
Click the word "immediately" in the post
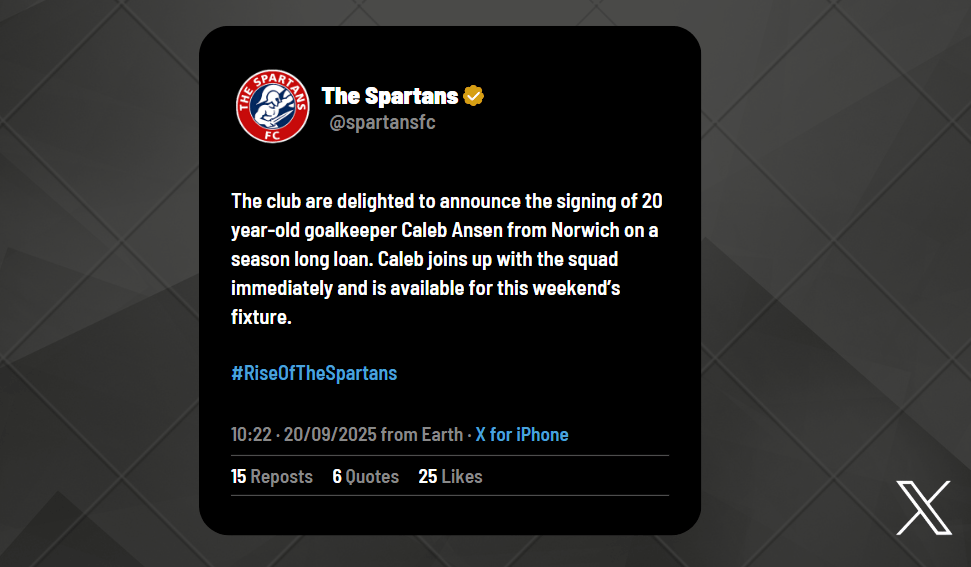click(x=283, y=288)
